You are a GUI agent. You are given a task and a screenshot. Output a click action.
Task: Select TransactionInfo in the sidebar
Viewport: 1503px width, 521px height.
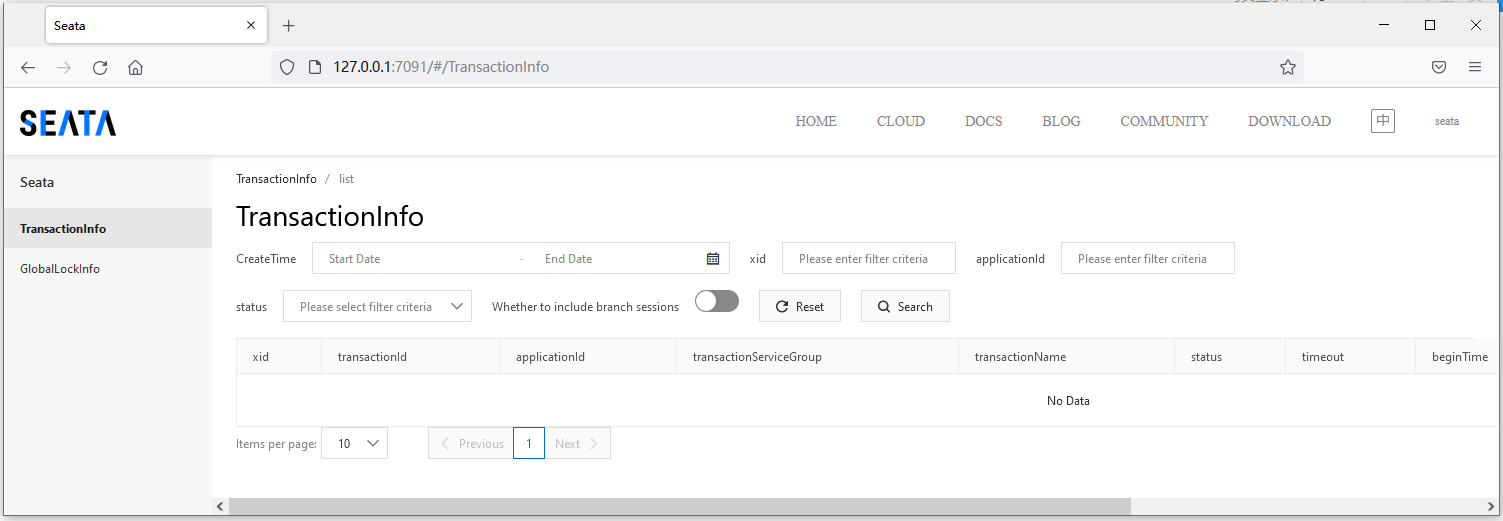108,228
